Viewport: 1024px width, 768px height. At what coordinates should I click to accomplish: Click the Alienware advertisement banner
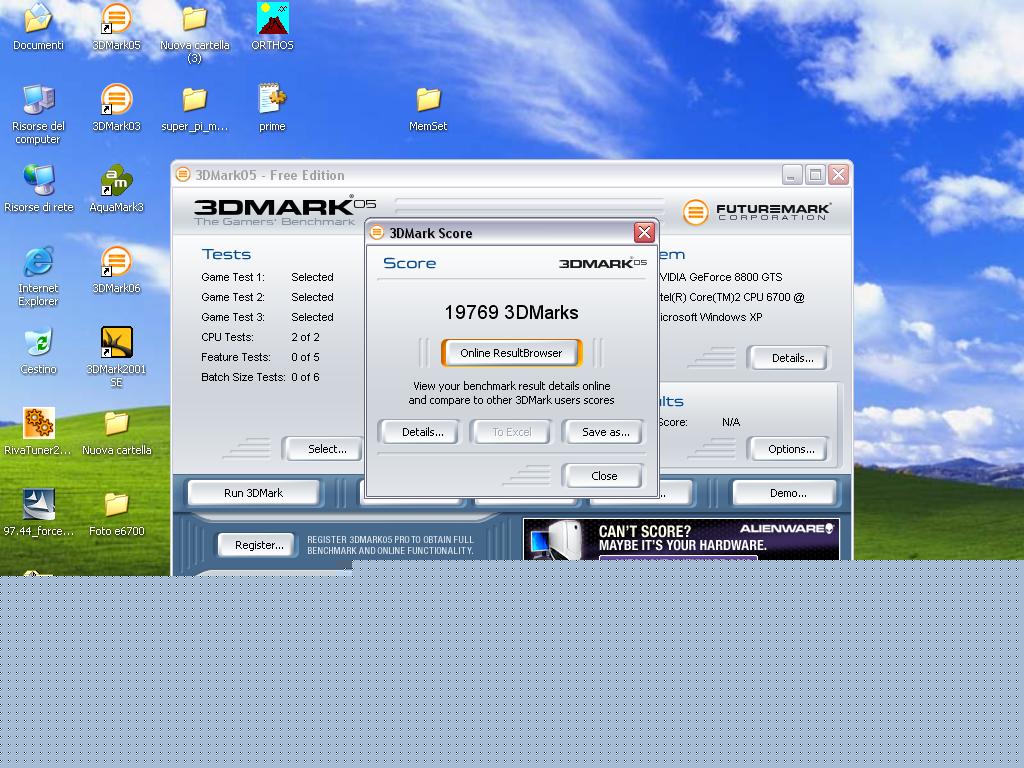coord(681,539)
